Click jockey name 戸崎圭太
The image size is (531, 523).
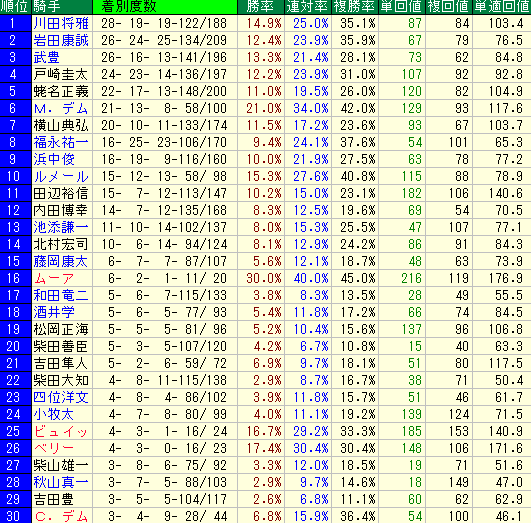[x=61, y=74]
